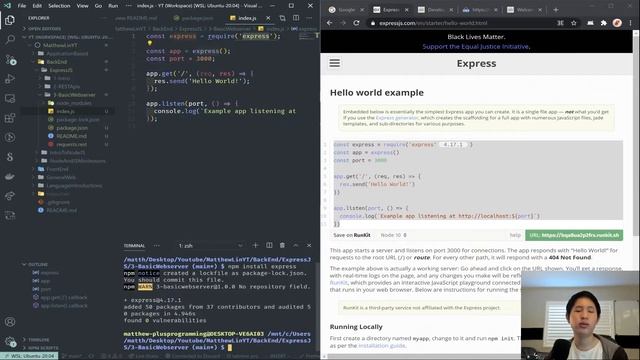Image resolution: width=640 pixels, height=360 pixels.
Task: Click the WSL: Ubuntu-20.04 status bar indicator
Action: coord(29,356)
